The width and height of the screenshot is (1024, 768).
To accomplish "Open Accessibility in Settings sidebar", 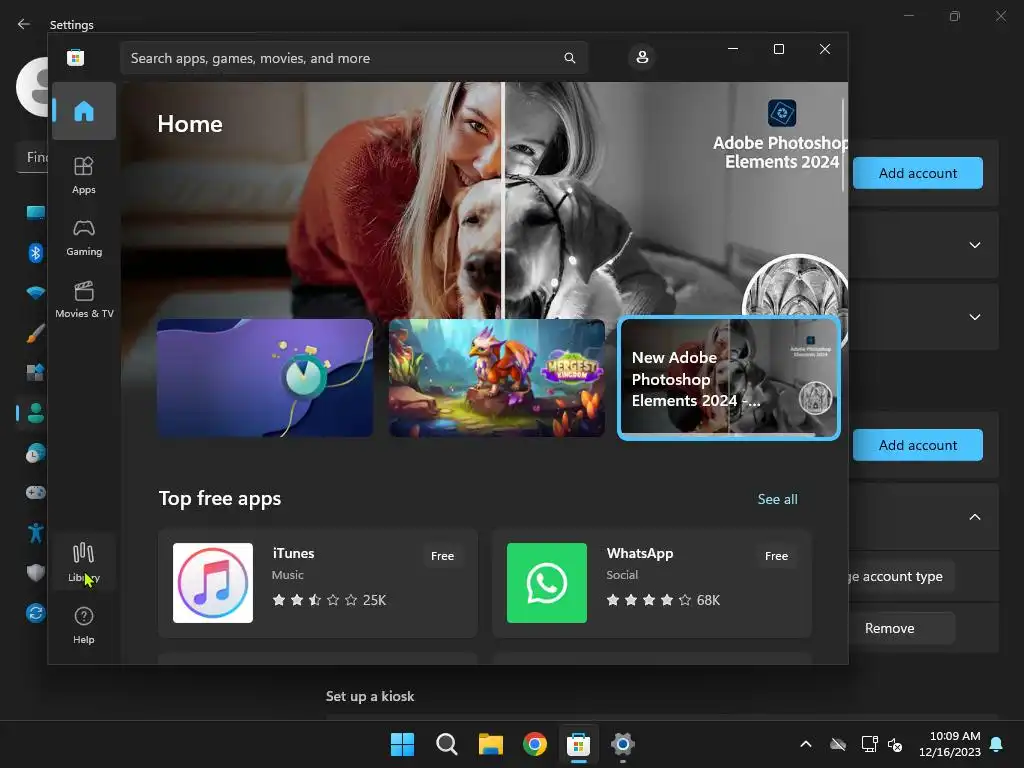I will click(x=35, y=533).
